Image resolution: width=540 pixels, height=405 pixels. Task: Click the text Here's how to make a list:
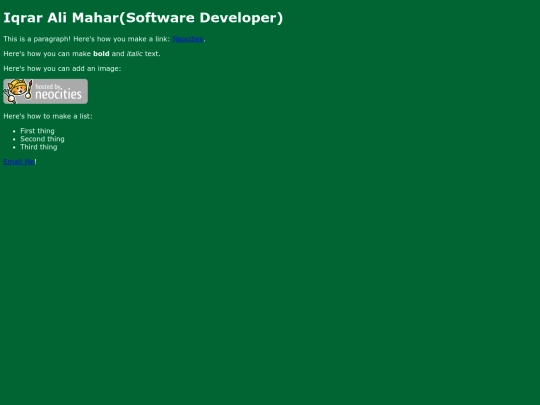point(48,116)
